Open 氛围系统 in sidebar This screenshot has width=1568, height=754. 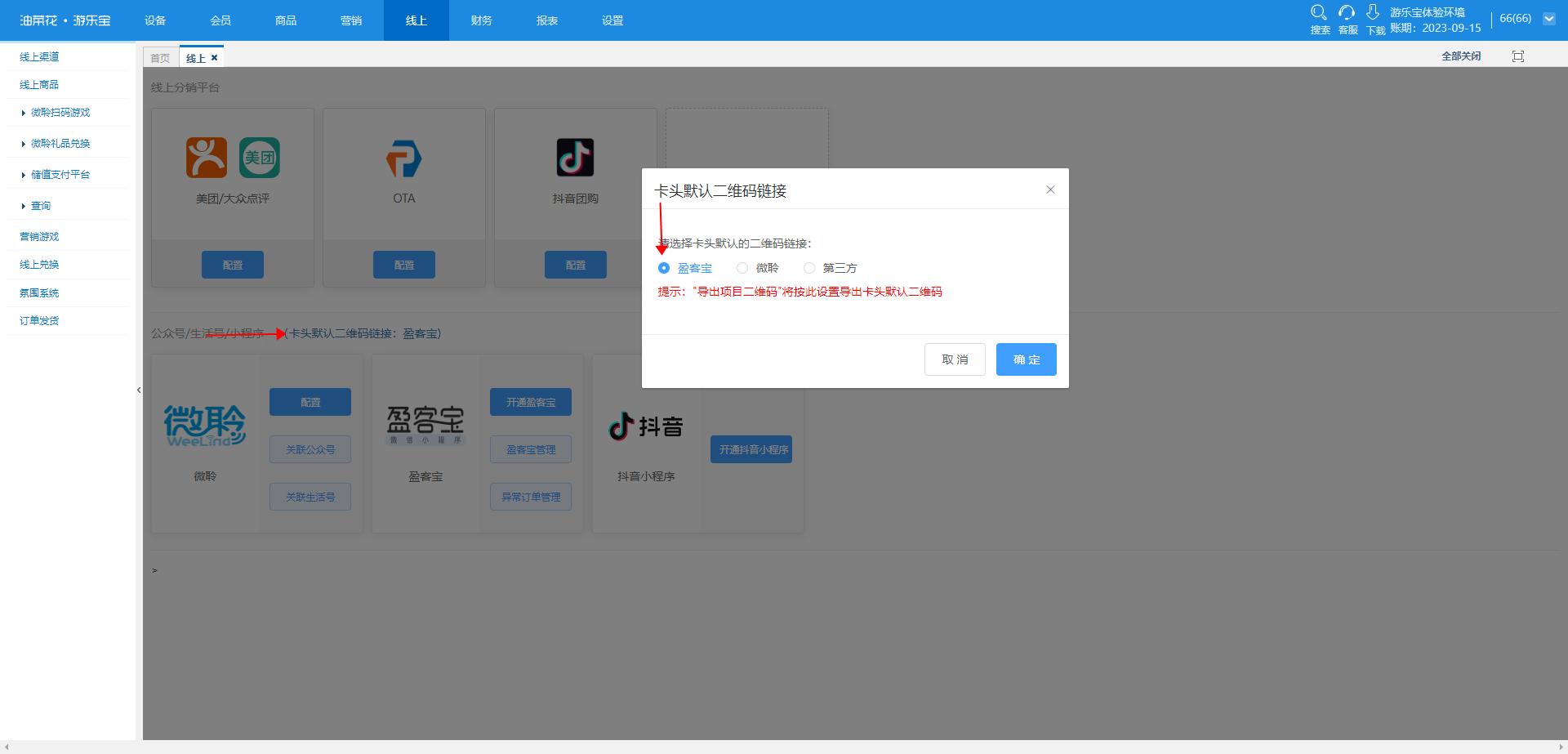[x=39, y=293]
